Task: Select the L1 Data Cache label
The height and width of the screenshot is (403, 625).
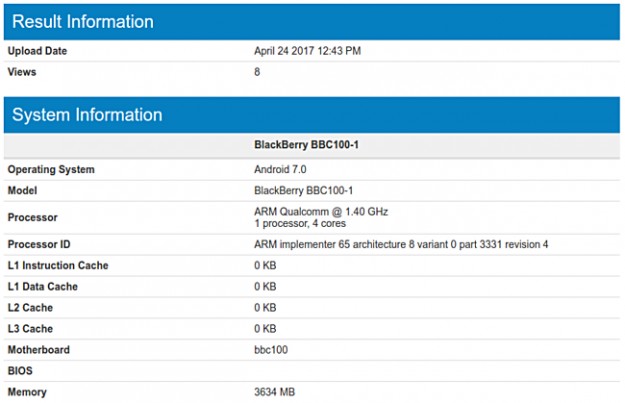Action: pyautogui.click(x=42, y=287)
